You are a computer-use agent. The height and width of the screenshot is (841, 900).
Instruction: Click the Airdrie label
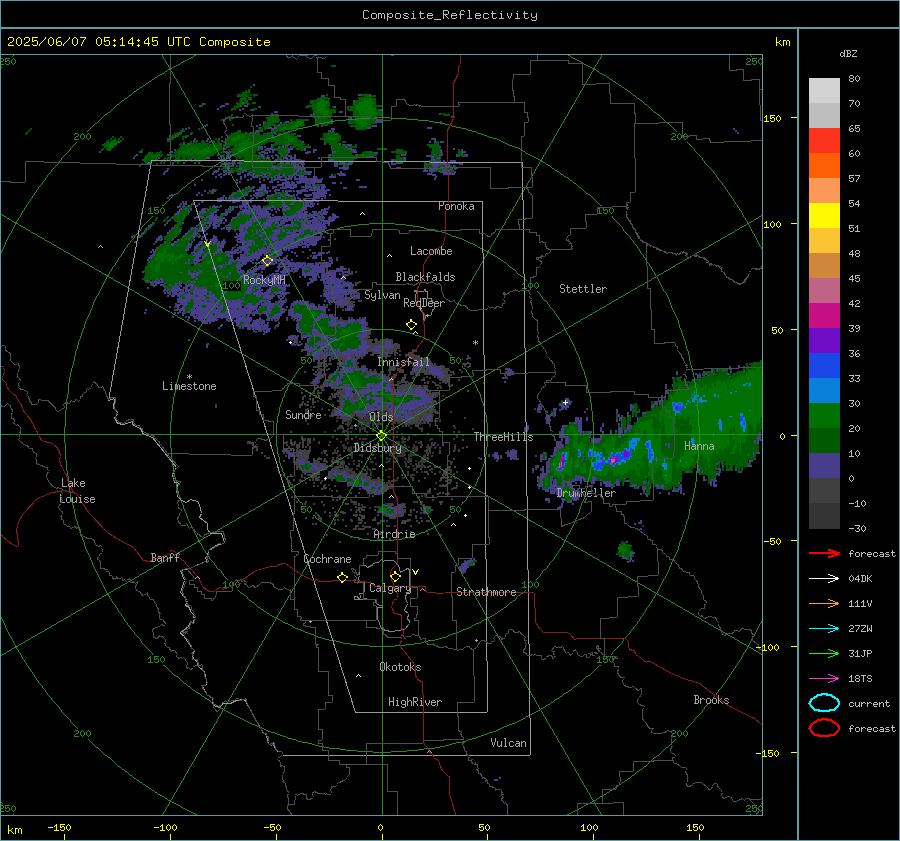coord(394,534)
